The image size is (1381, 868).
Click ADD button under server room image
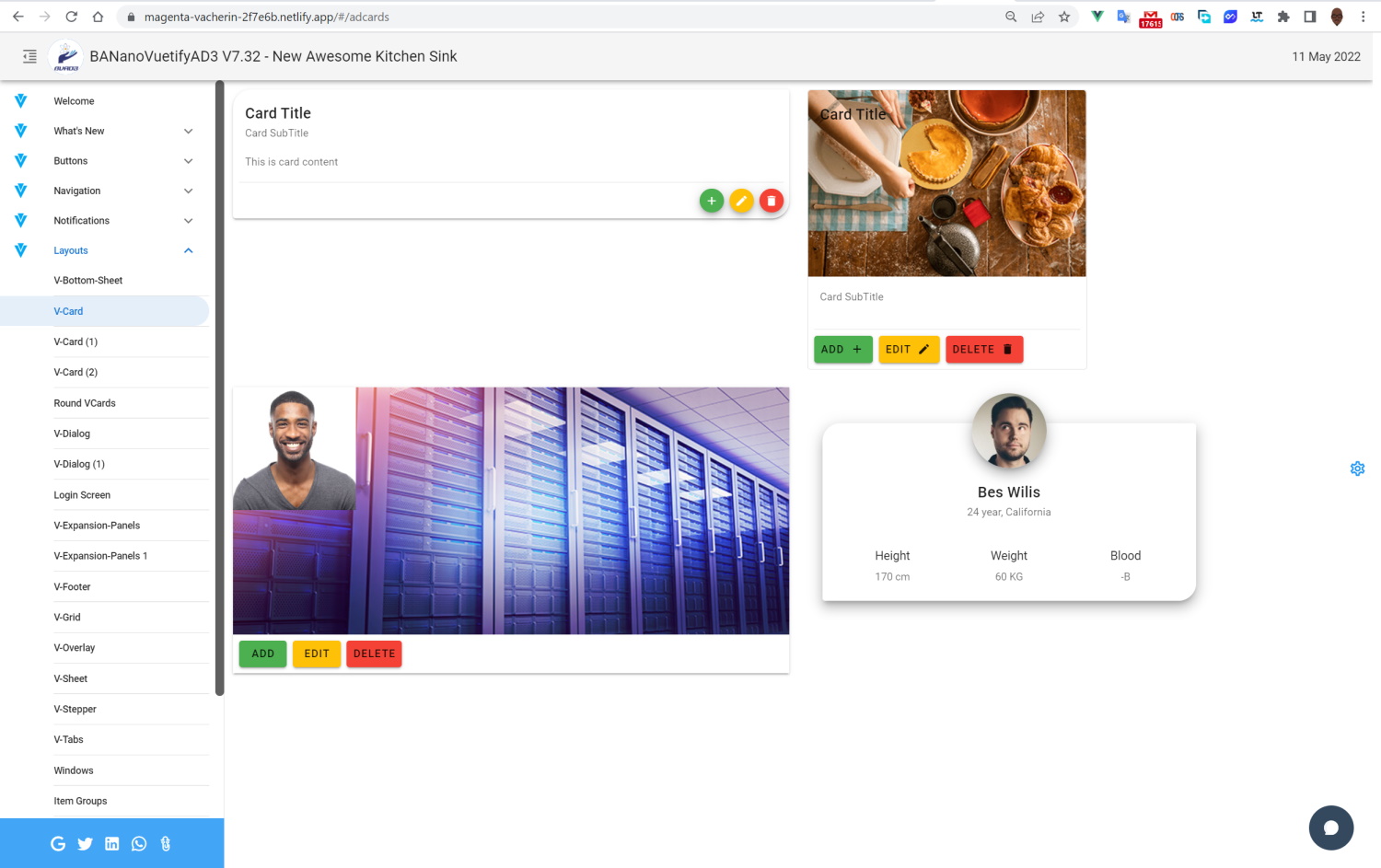[263, 654]
